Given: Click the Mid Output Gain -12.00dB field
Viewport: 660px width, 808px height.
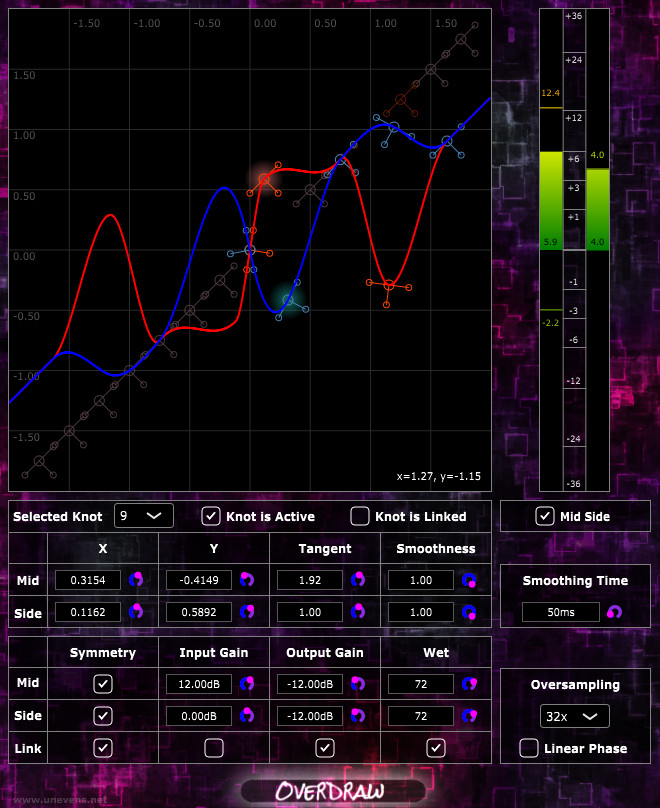Looking at the screenshot, I should point(310,684).
